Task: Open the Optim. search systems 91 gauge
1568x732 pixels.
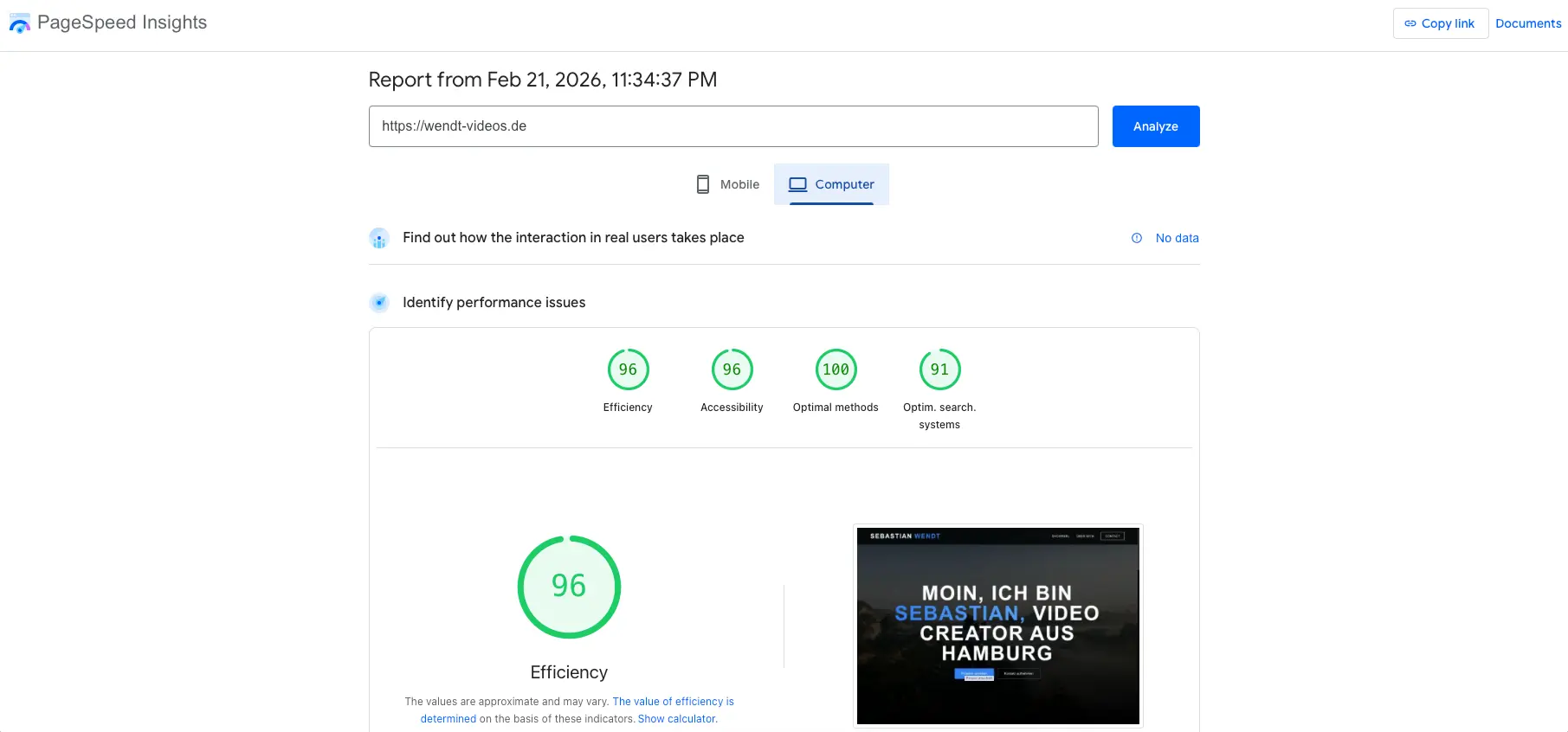Action: coord(939,369)
